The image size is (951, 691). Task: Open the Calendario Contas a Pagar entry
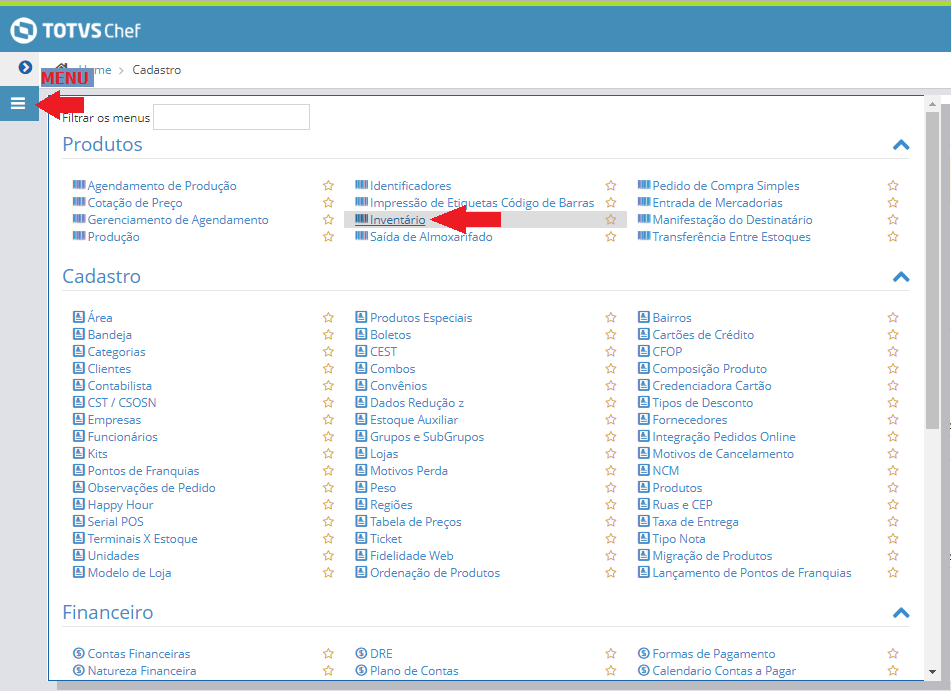(x=724, y=670)
